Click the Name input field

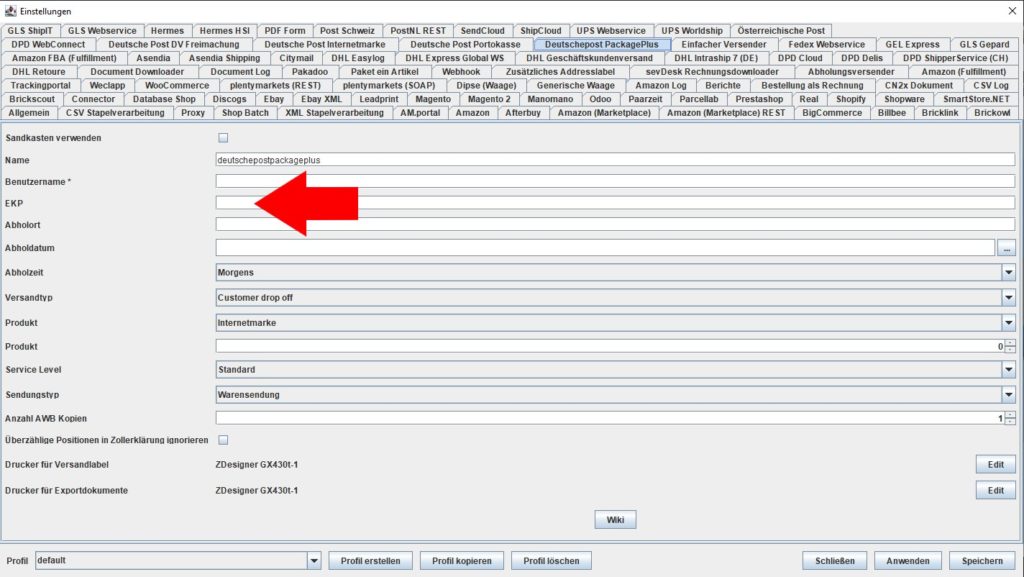[615, 160]
